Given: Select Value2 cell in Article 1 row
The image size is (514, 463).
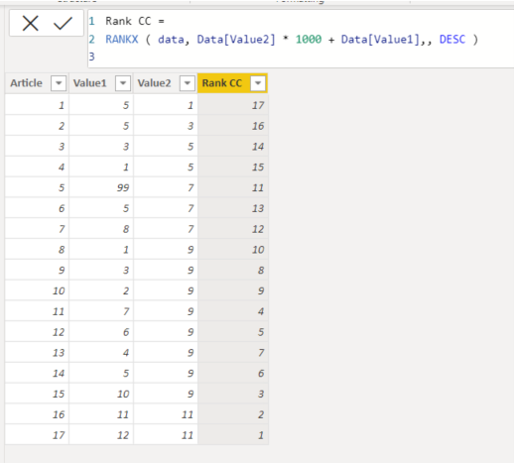Looking at the screenshot, I should 165,105.
